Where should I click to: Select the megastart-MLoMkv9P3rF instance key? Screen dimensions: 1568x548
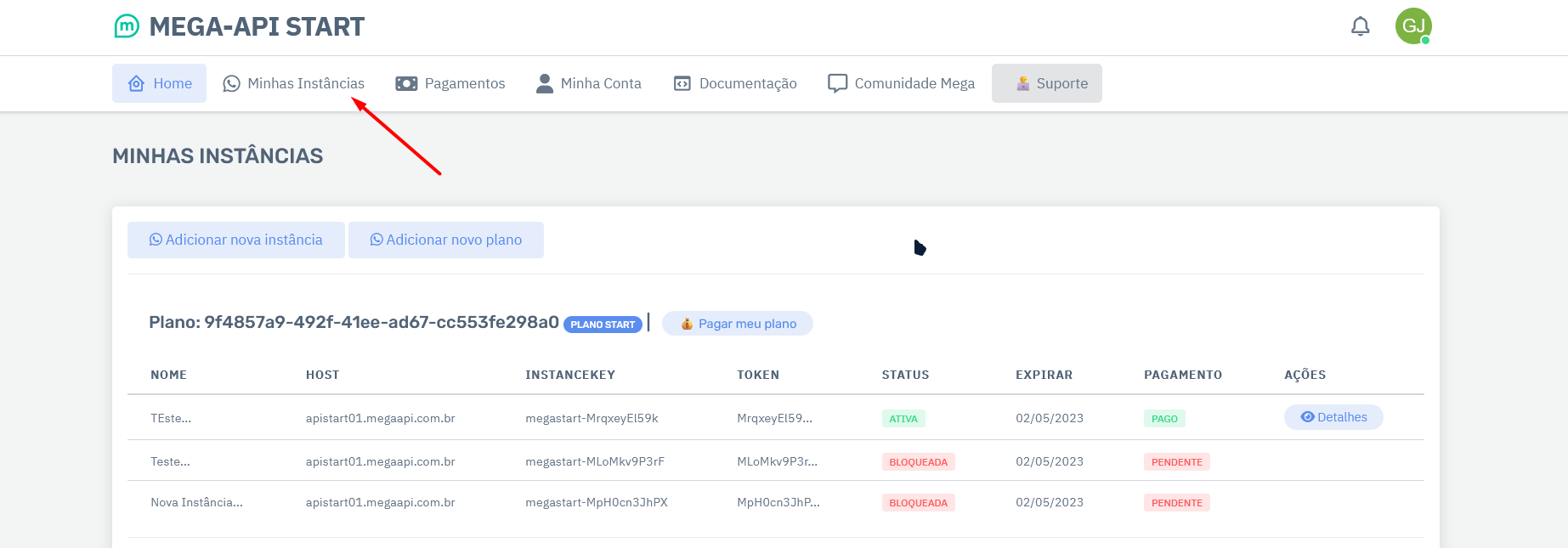pyautogui.click(x=595, y=461)
